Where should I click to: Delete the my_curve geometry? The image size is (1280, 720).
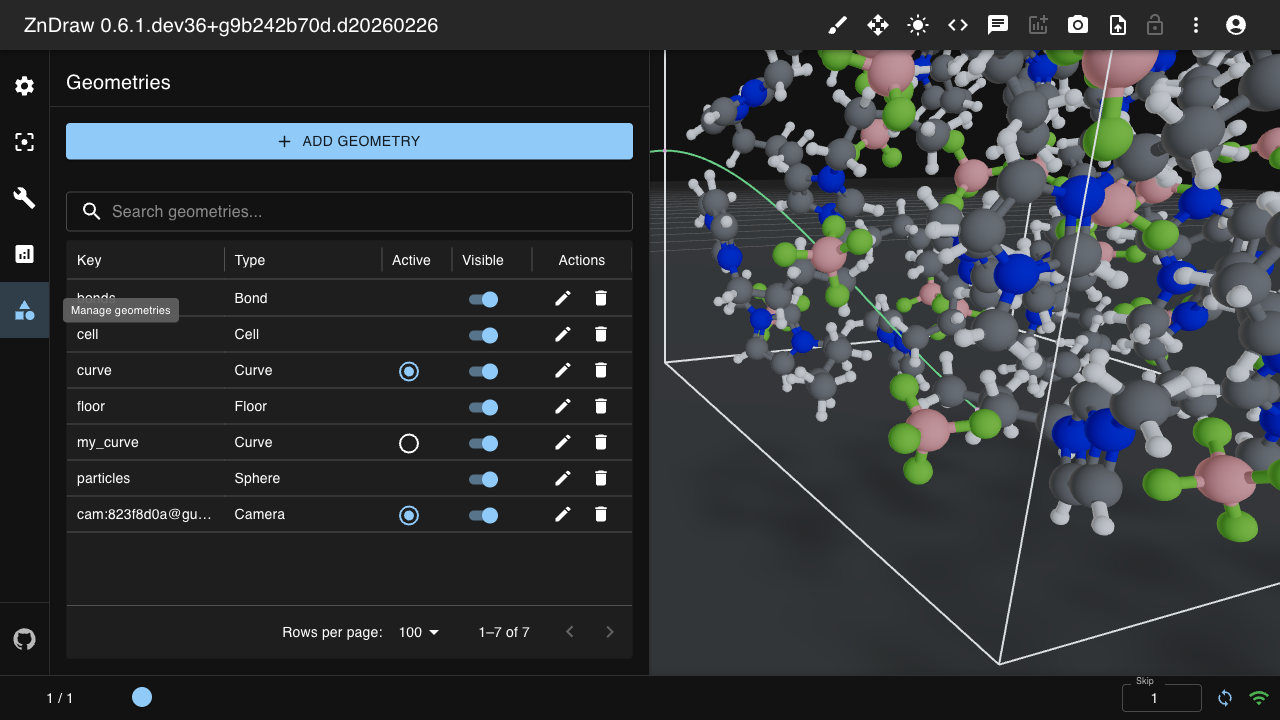pyautogui.click(x=601, y=442)
